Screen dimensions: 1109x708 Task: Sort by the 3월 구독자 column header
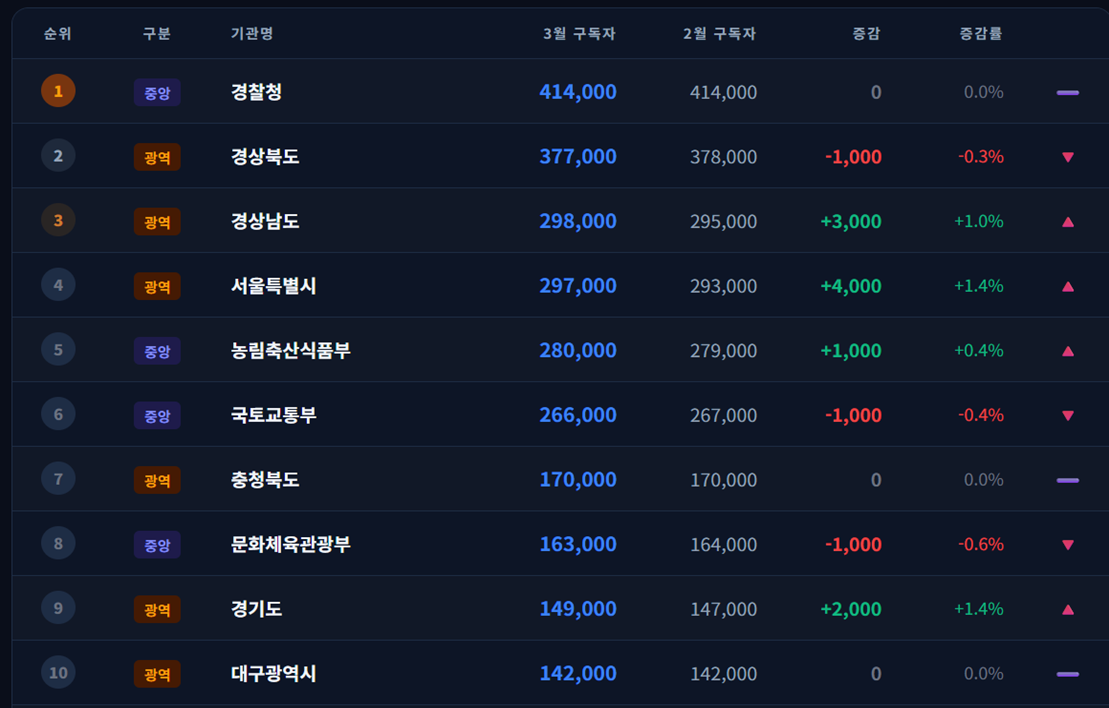coord(579,34)
